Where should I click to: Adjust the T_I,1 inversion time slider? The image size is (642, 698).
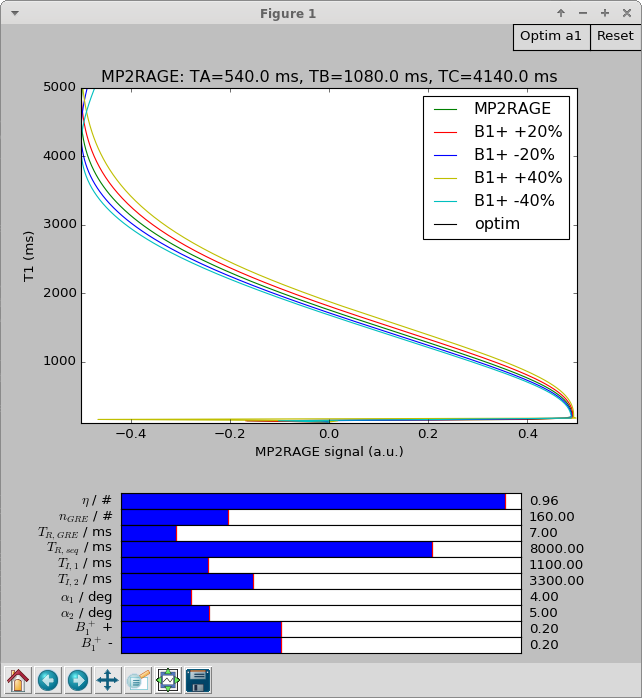(x=320, y=565)
